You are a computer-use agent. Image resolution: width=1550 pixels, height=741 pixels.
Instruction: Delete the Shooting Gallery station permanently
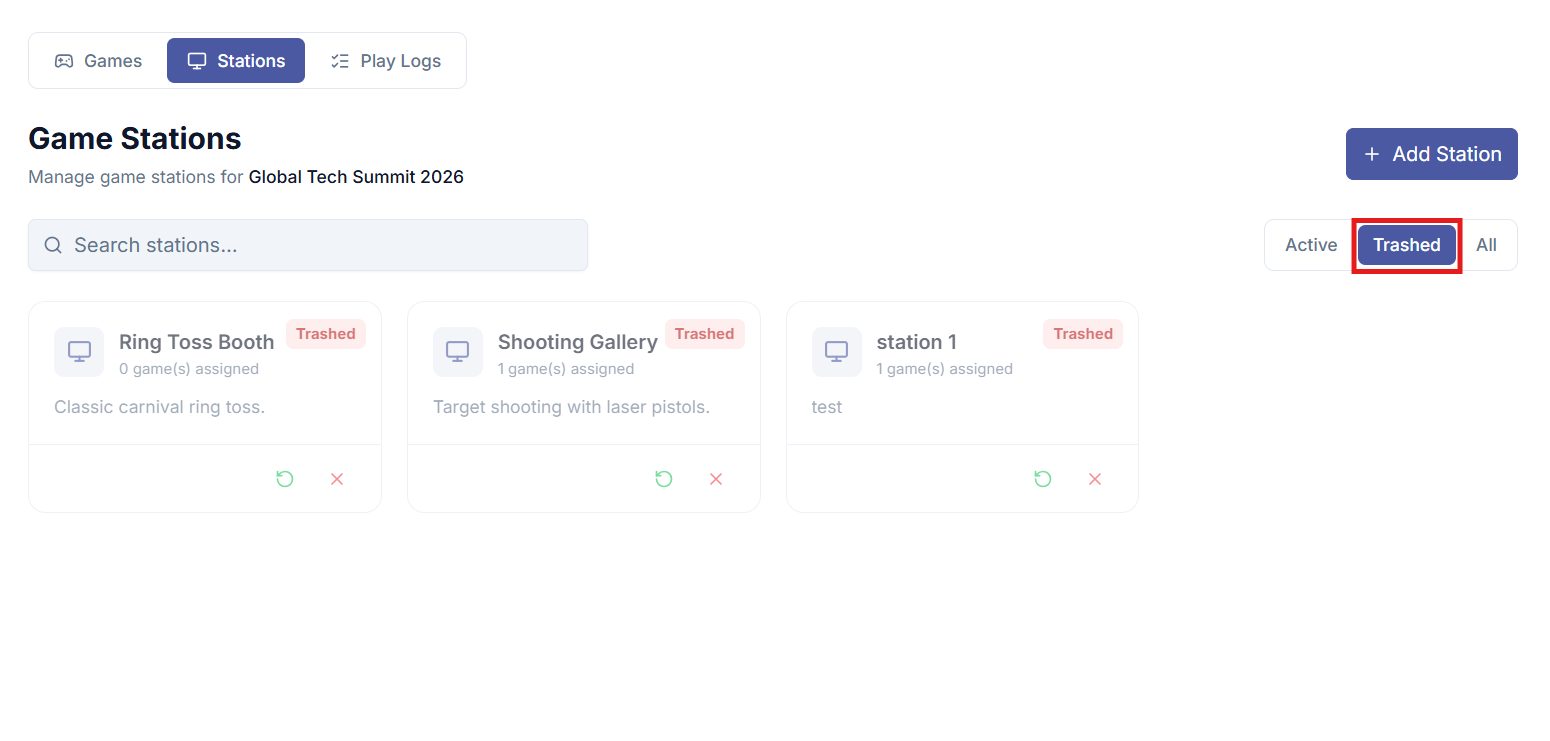pos(716,479)
